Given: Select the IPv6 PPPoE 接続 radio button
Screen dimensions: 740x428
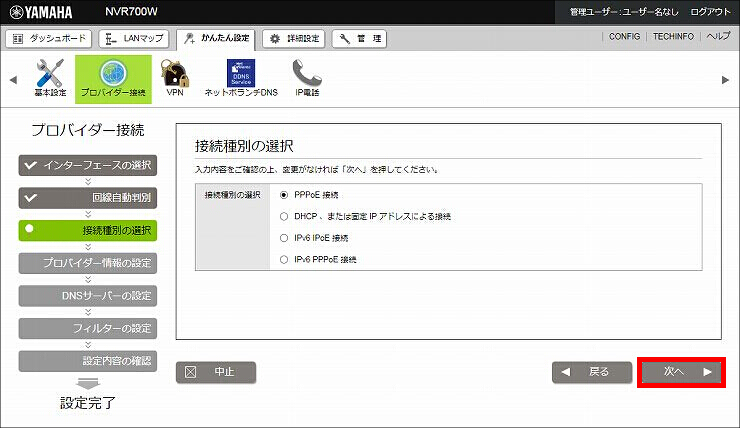Looking at the screenshot, I should coord(284,260).
